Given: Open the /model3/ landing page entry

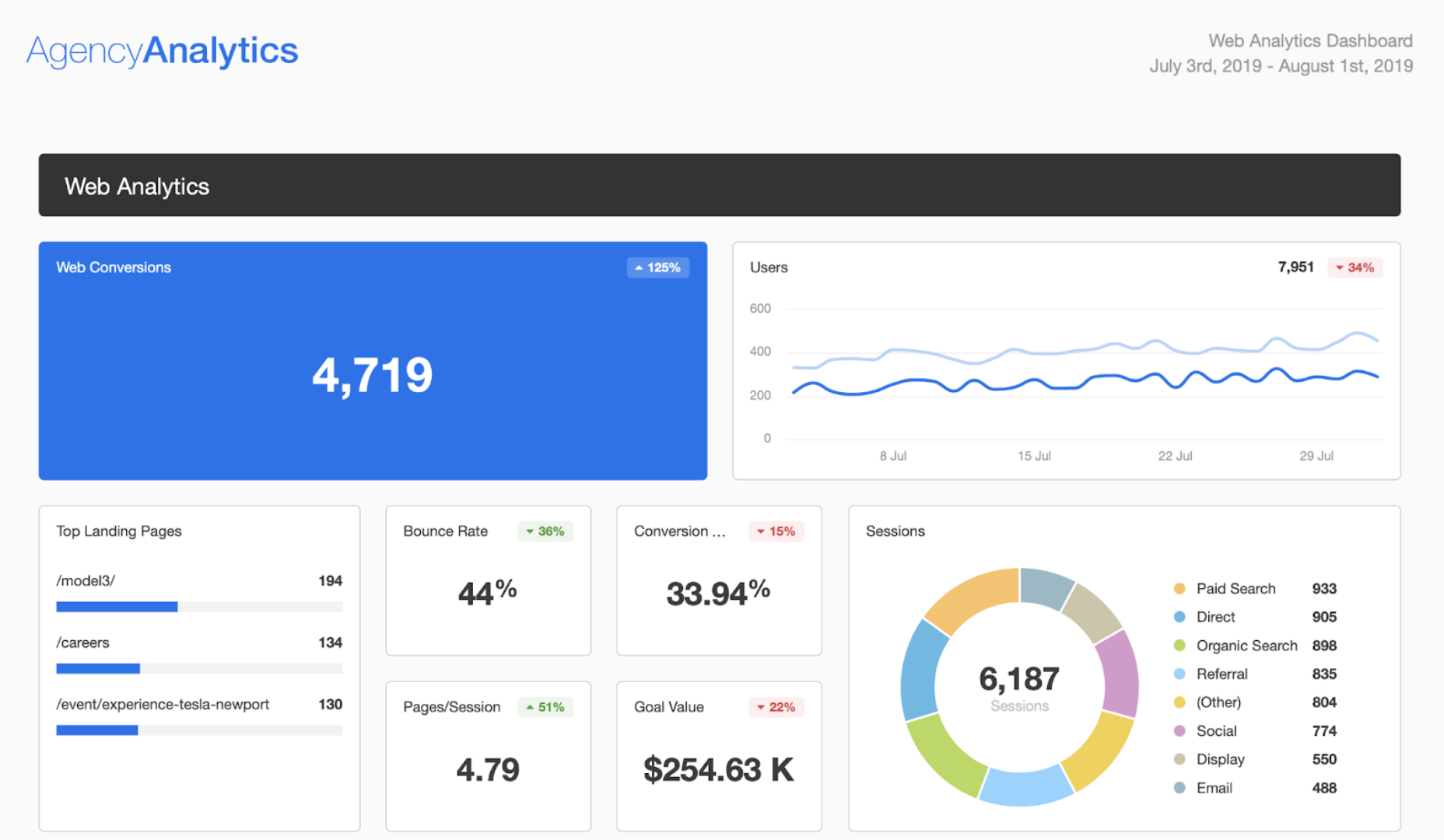Looking at the screenshot, I should [x=86, y=580].
